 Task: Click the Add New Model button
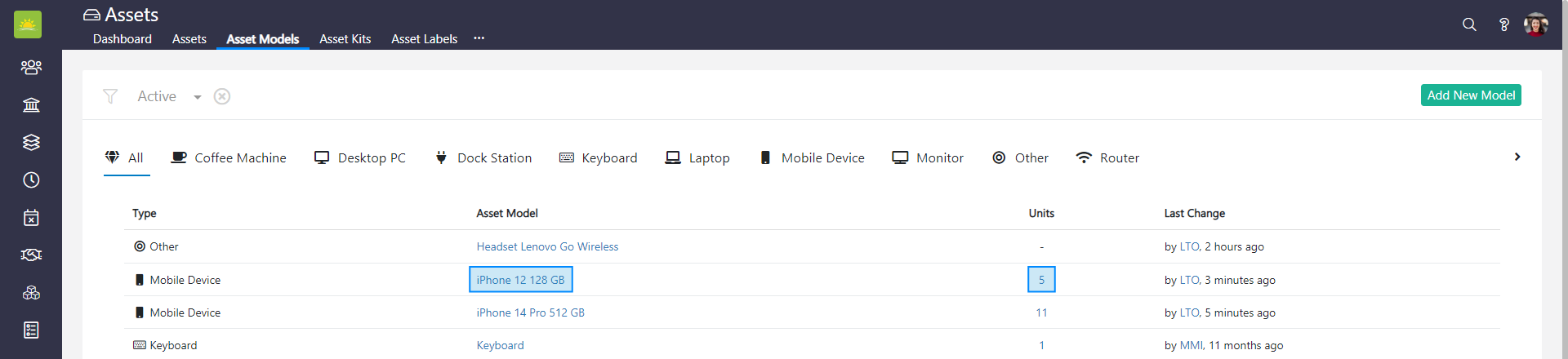pyautogui.click(x=1471, y=95)
